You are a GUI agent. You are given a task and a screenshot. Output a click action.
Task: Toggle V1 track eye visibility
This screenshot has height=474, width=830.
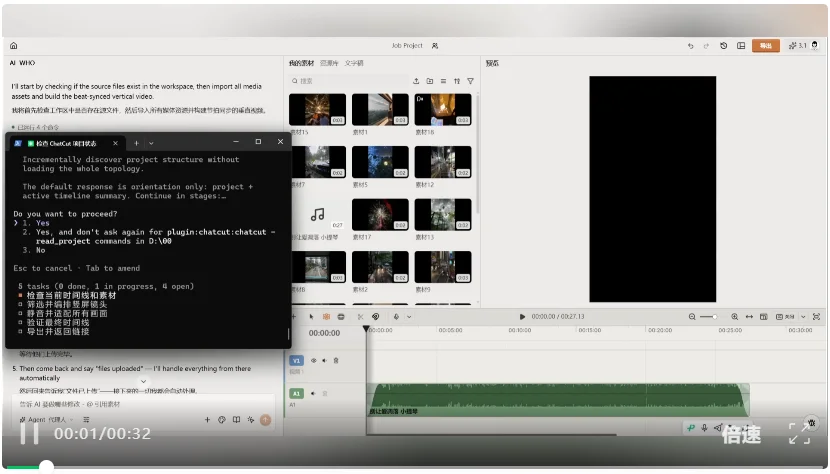coord(313,361)
